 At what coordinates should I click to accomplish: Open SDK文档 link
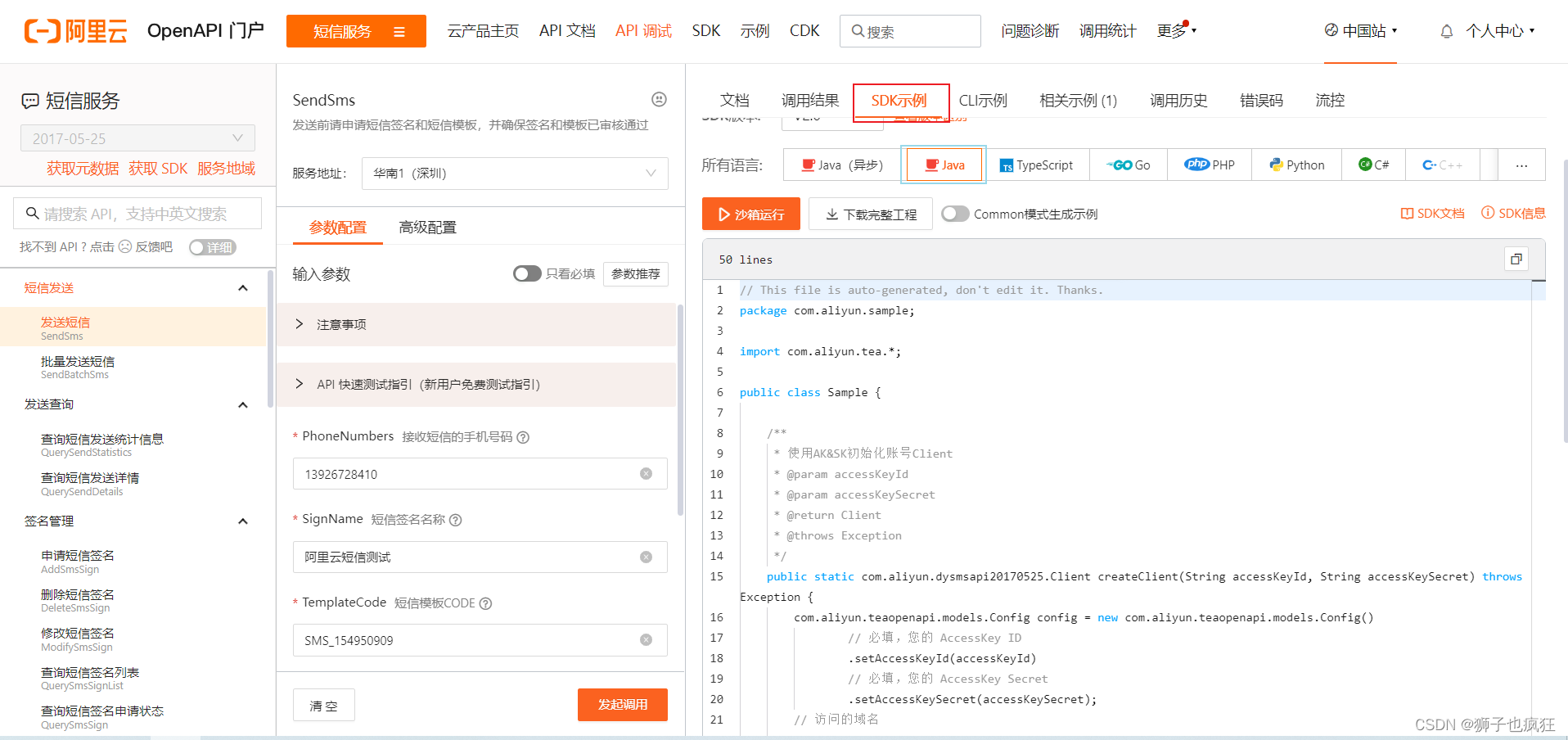coord(1432,213)
